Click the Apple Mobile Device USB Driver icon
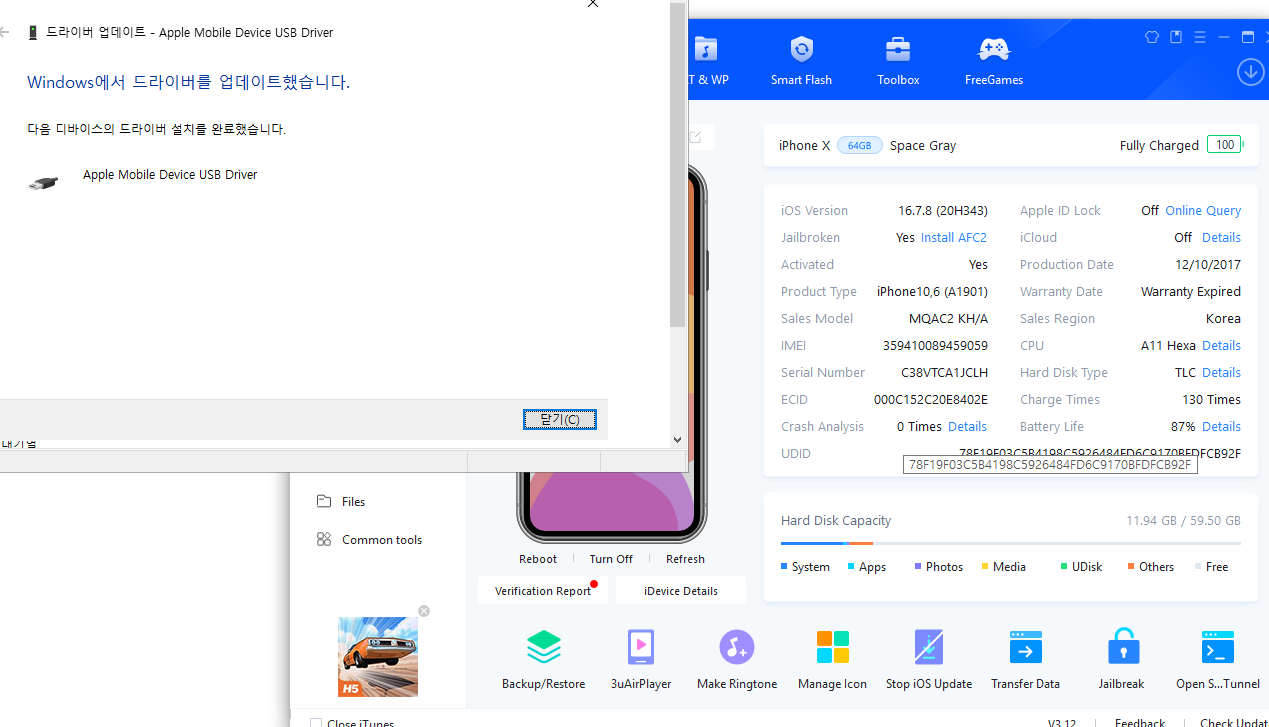Image resolution: width=1269 pixels, height=727 pixels. pos(43,183)
